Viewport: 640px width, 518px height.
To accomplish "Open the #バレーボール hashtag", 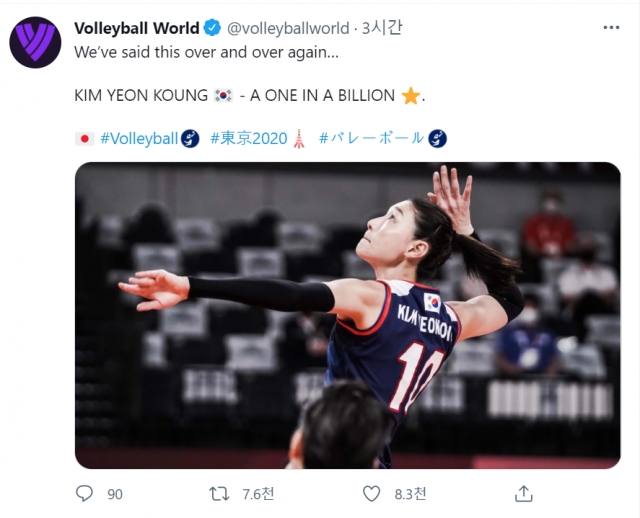I will 371,138.
